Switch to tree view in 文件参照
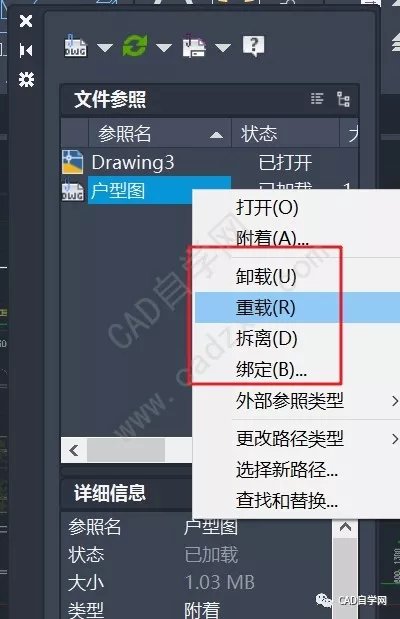The width and height of the screenshot is (400, 619). pos(343,99)
